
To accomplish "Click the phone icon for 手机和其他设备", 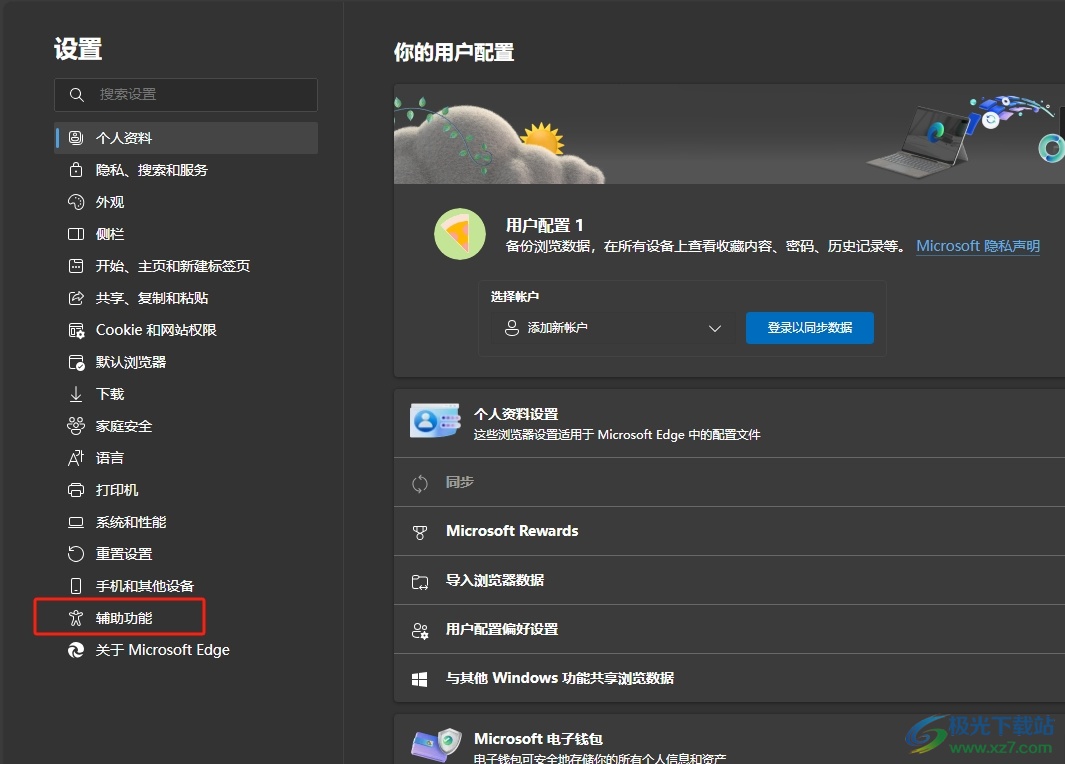I will (x=76, y=586).
